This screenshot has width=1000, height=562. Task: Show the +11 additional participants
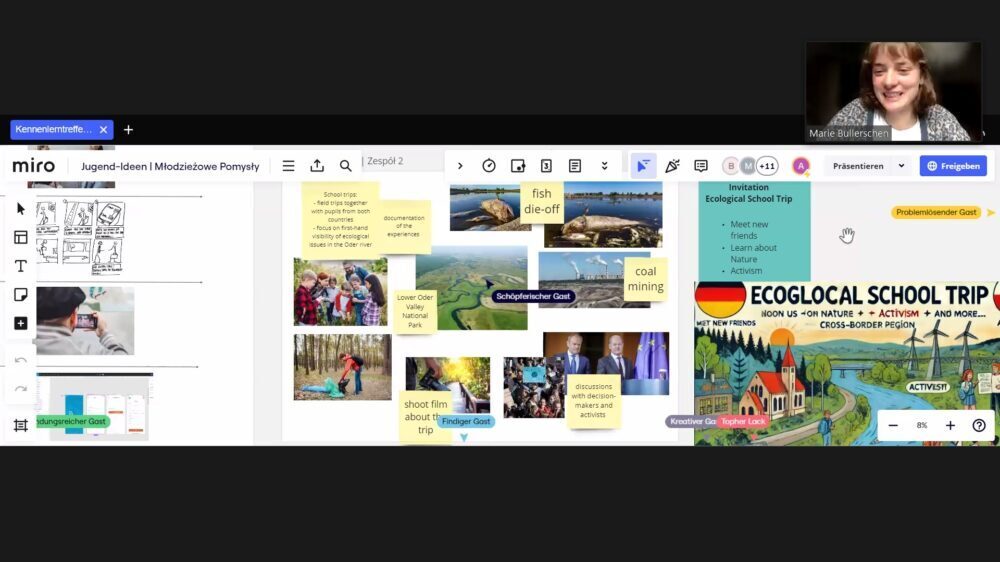pyautogui.click(x=767, y=166)
